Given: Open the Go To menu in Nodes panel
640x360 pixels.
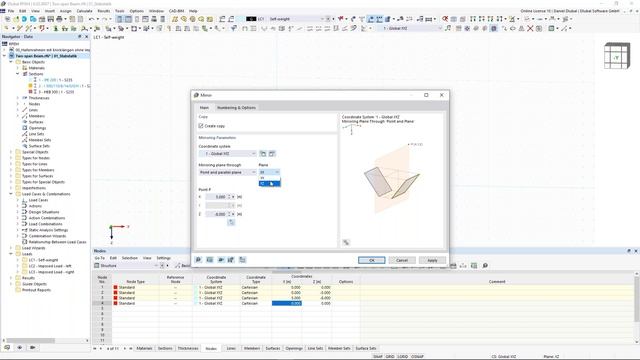Looking at the screenshot, I should click(100, 258).
